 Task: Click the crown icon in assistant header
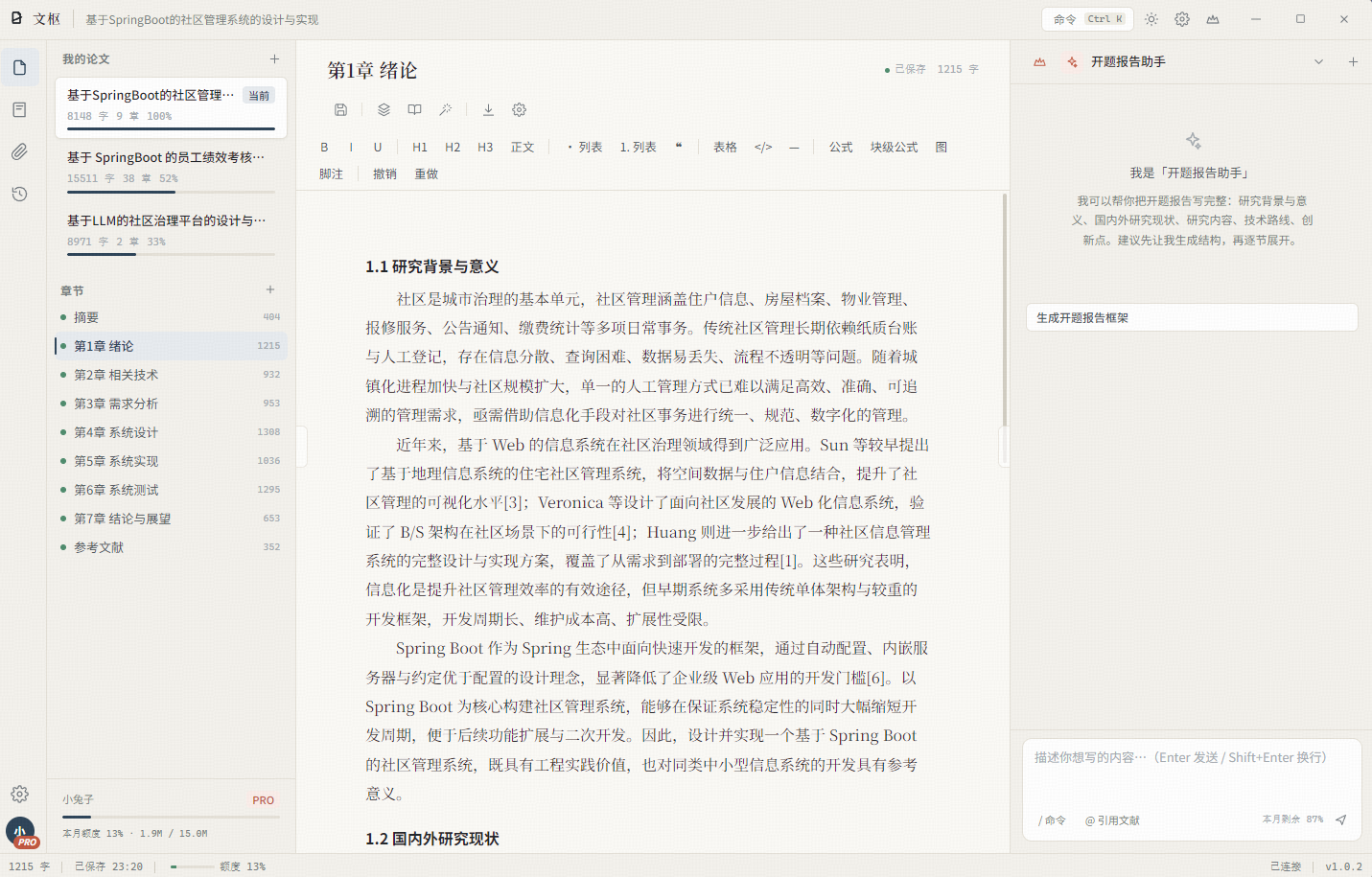(x=1039, y=61)
